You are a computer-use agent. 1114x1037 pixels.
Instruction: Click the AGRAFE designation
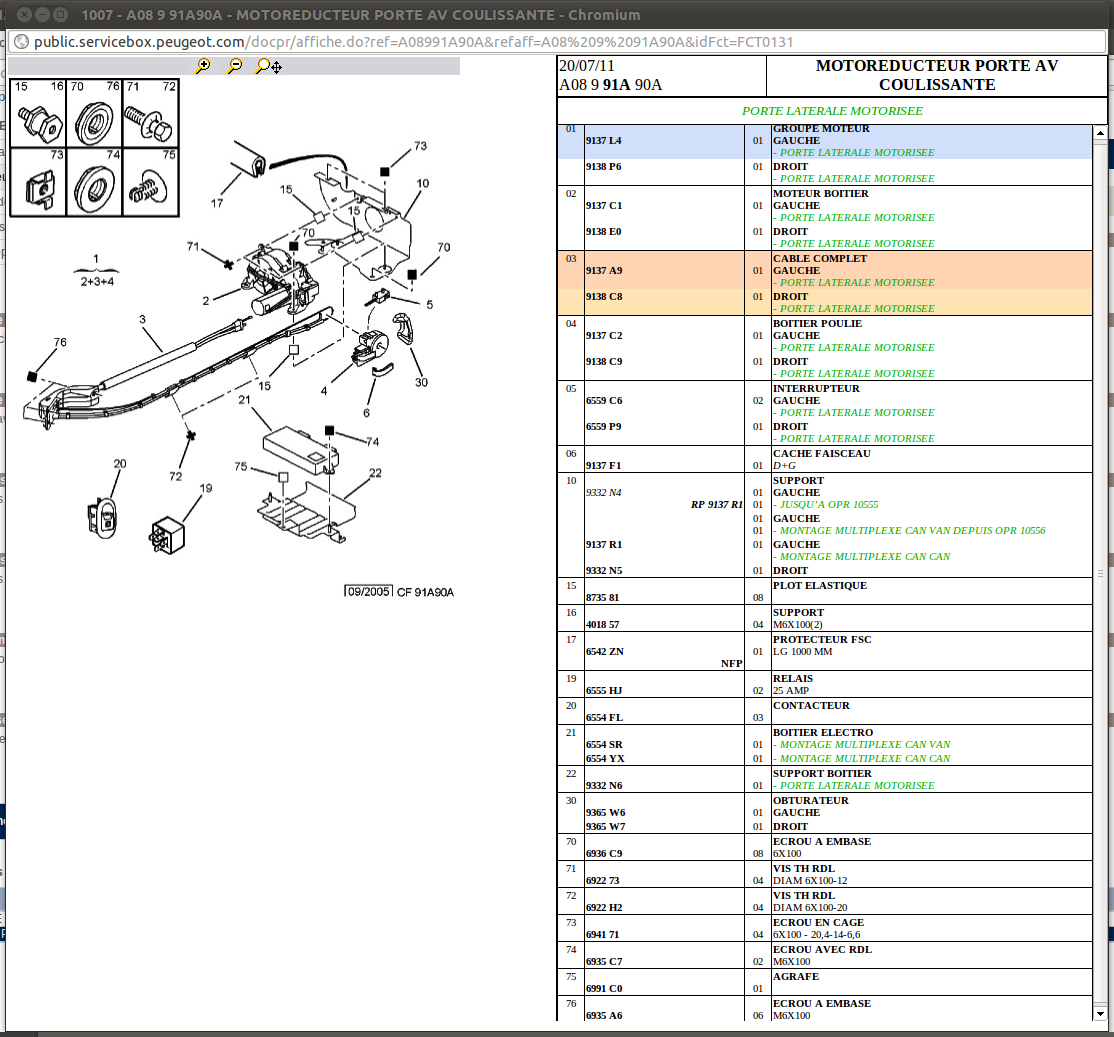click(796, 977)
